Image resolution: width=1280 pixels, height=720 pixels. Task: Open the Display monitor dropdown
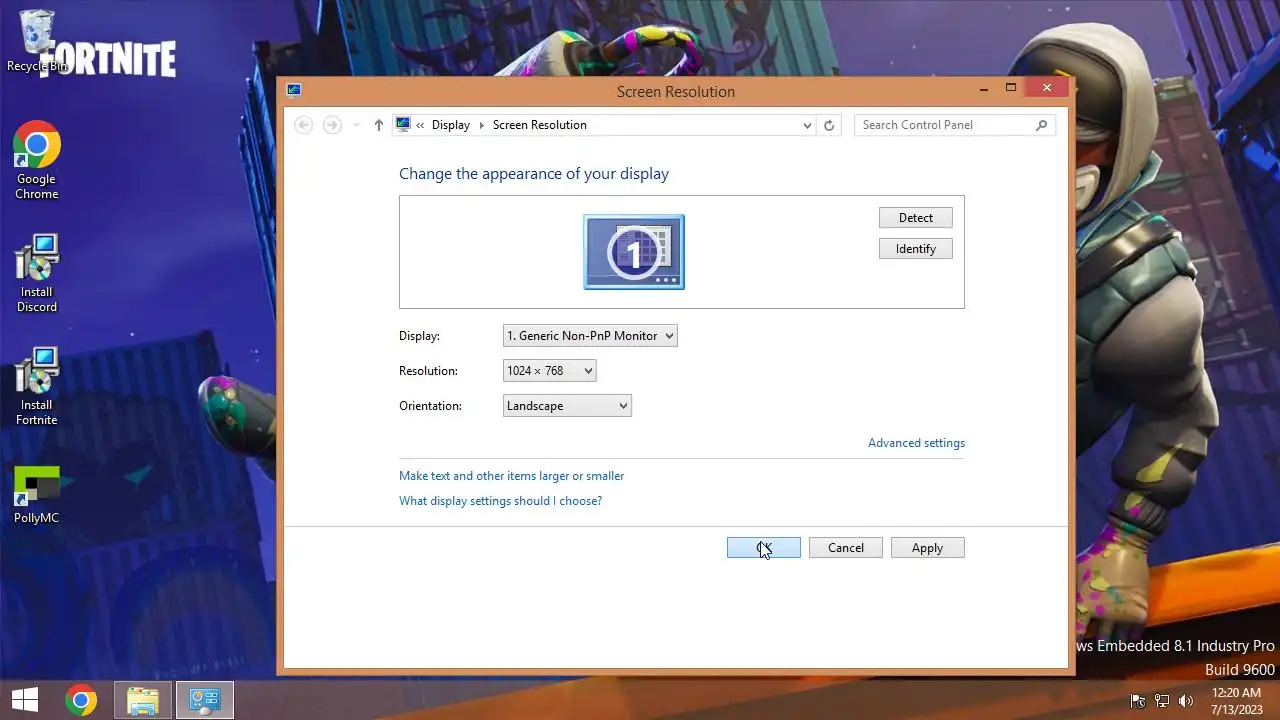click(x=590, y=336)
